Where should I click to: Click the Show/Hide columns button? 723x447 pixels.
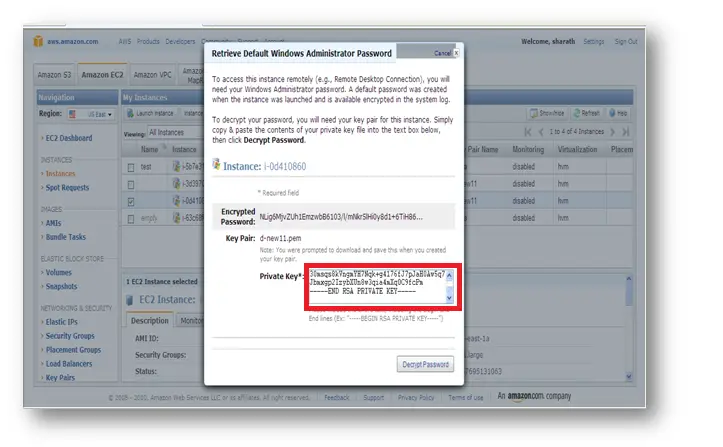pos(547,113)
